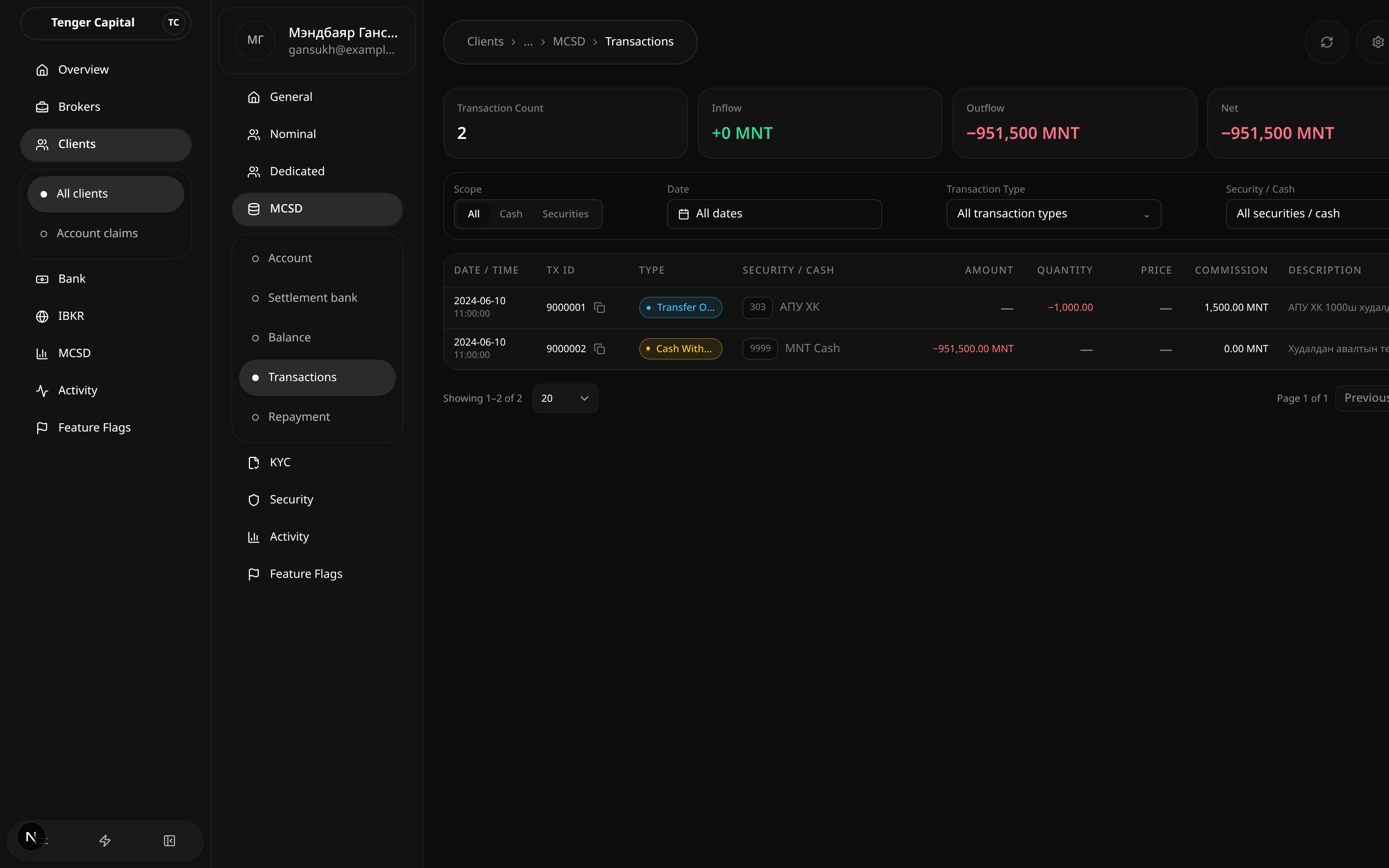Open the Settlement bank item
The image size is (1389, 868).
317,298
